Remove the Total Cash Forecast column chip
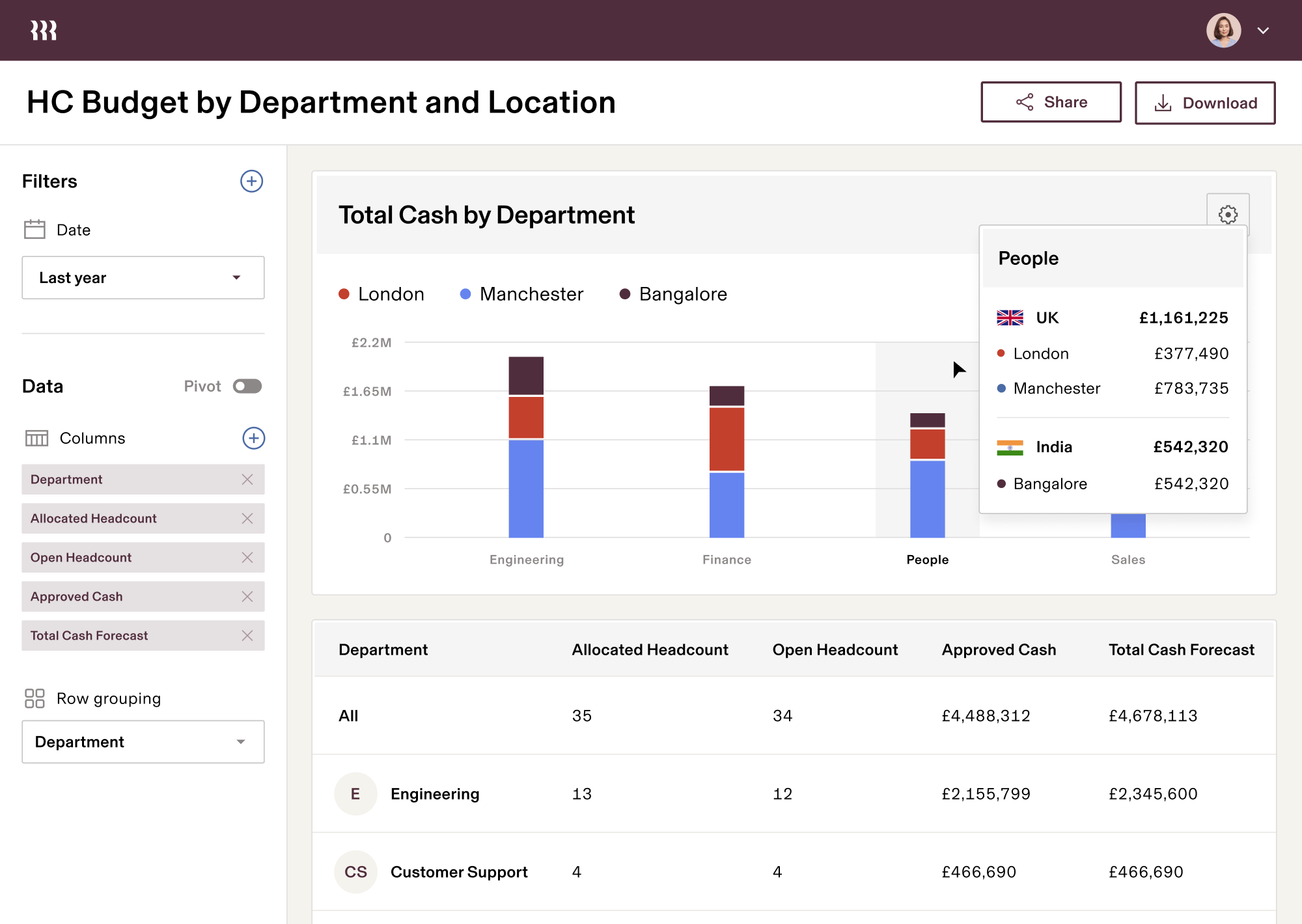 point(247,636)
